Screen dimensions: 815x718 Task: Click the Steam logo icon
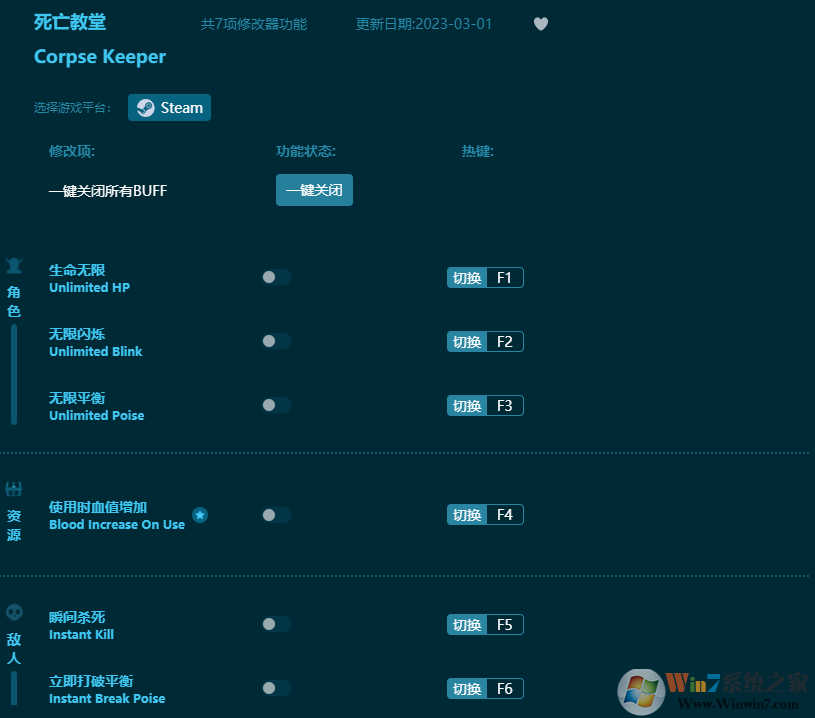[146, 108]
